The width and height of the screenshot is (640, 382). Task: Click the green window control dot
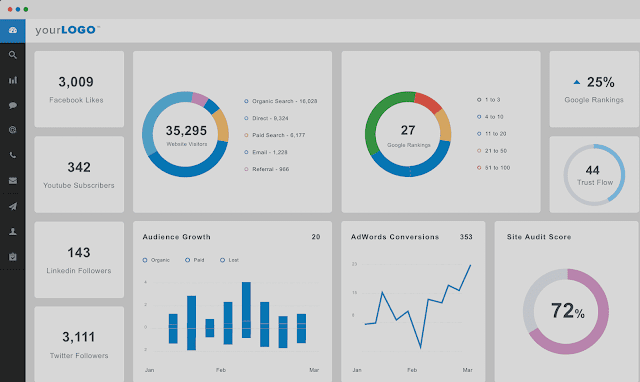pos(26,9)
